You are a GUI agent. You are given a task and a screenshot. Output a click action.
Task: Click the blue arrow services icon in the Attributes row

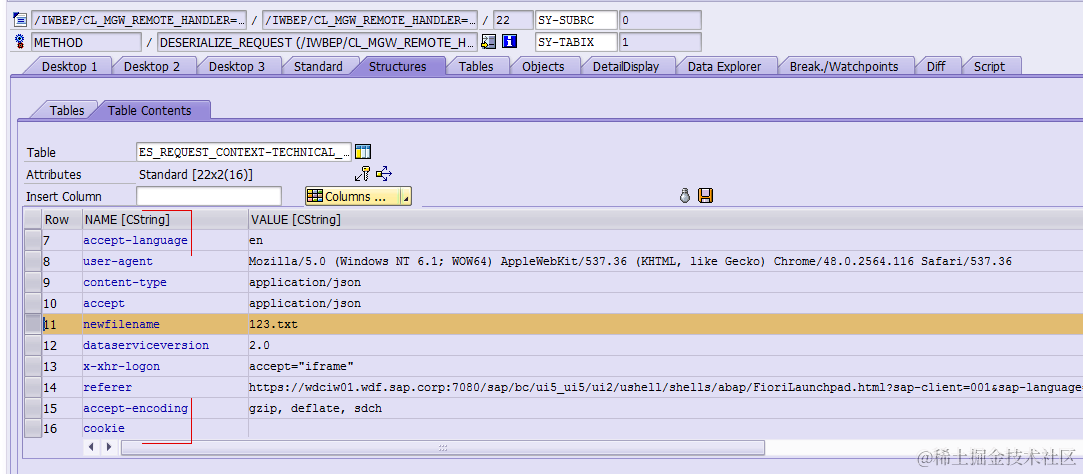point(384,174)
